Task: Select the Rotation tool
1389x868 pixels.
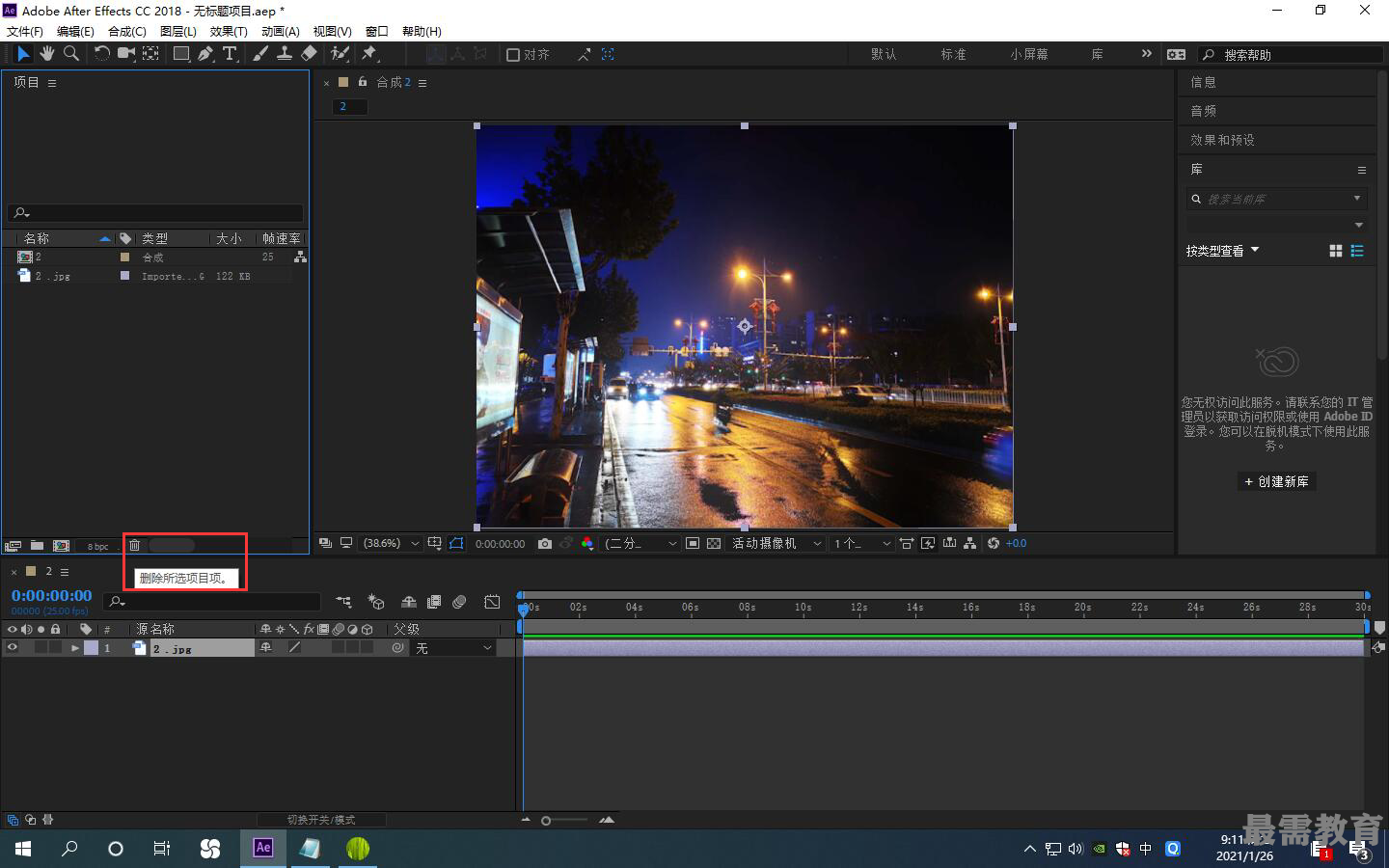Action: tap(101, 54)
